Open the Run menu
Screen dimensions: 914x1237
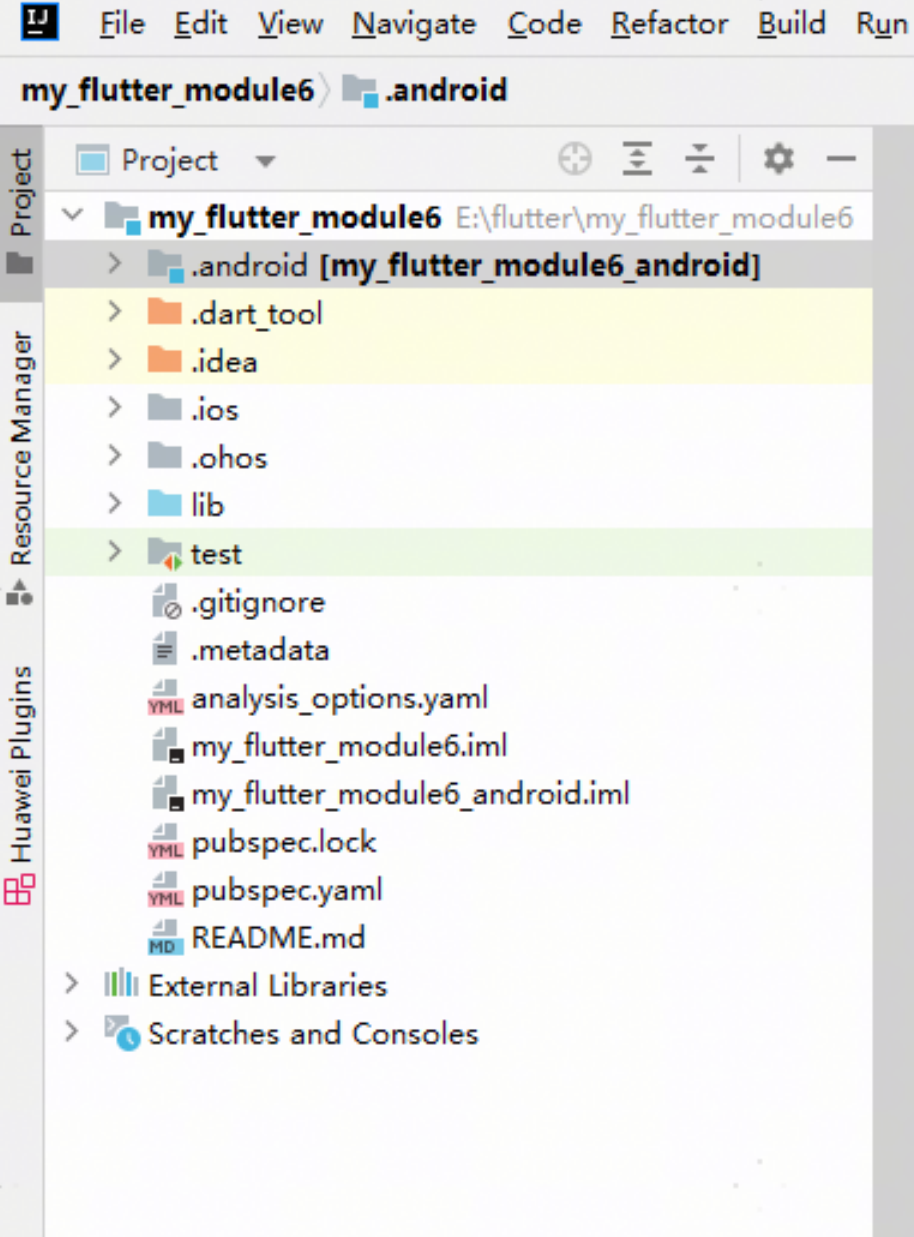[x=882, y=23]
